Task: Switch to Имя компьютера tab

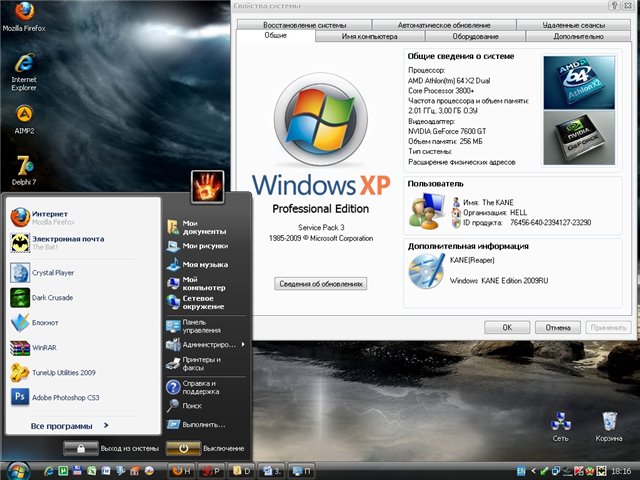Action: [369, 36]
